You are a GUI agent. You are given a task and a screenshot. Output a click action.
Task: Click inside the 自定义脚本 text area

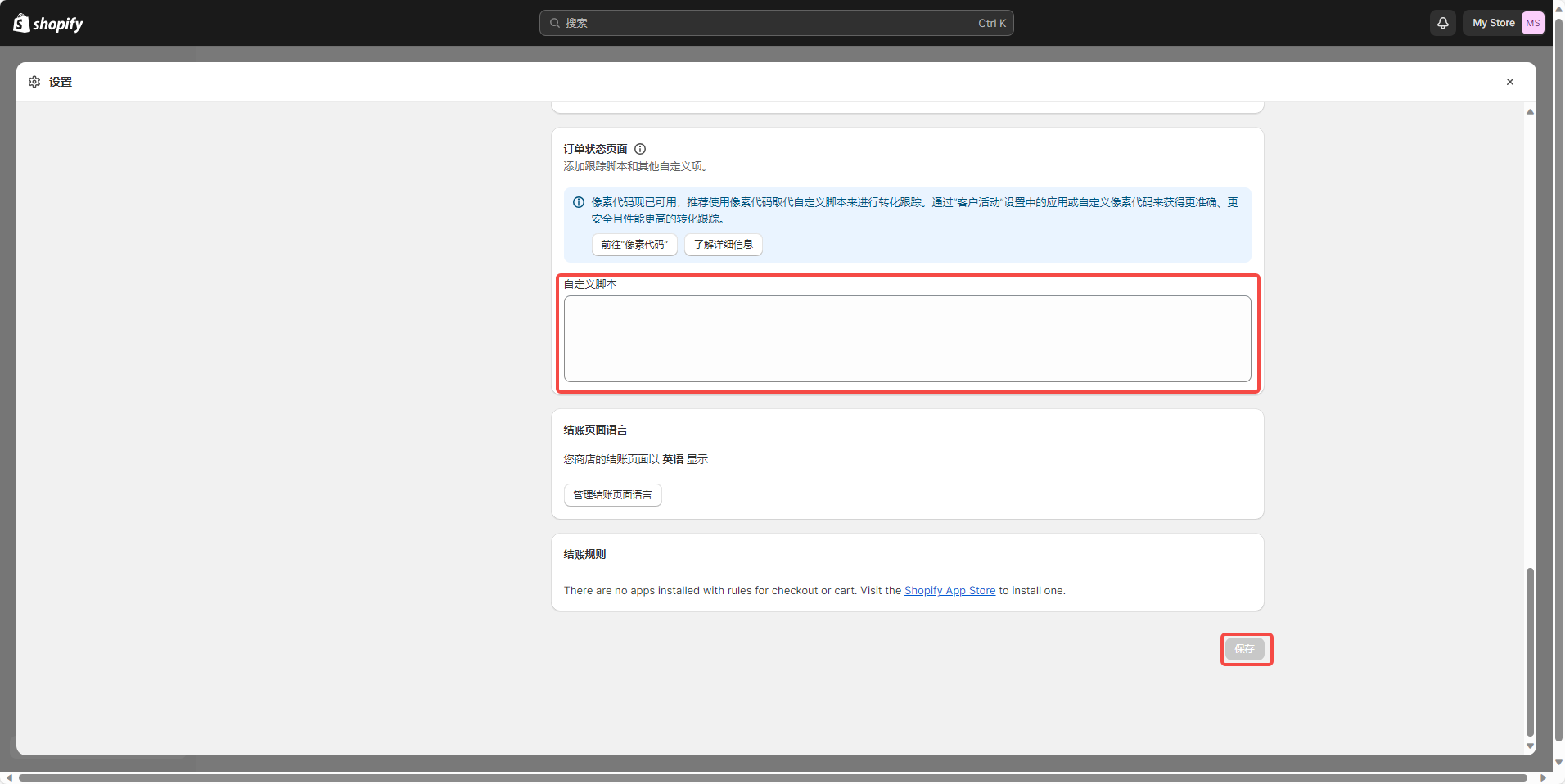[907, 339]
